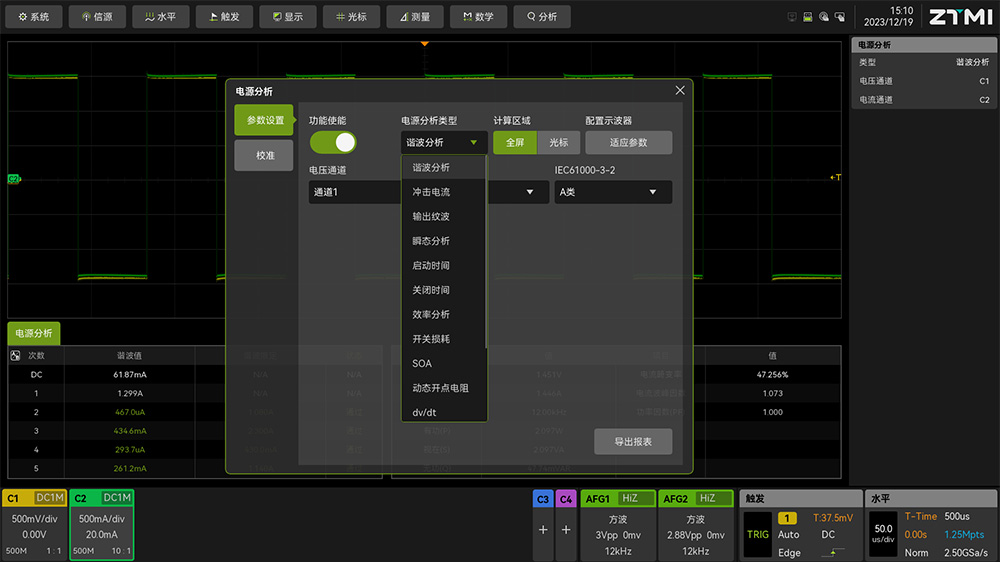Open the IEC61000-3-2 class dropdown
1000x562 pixels.
[613, 192]
